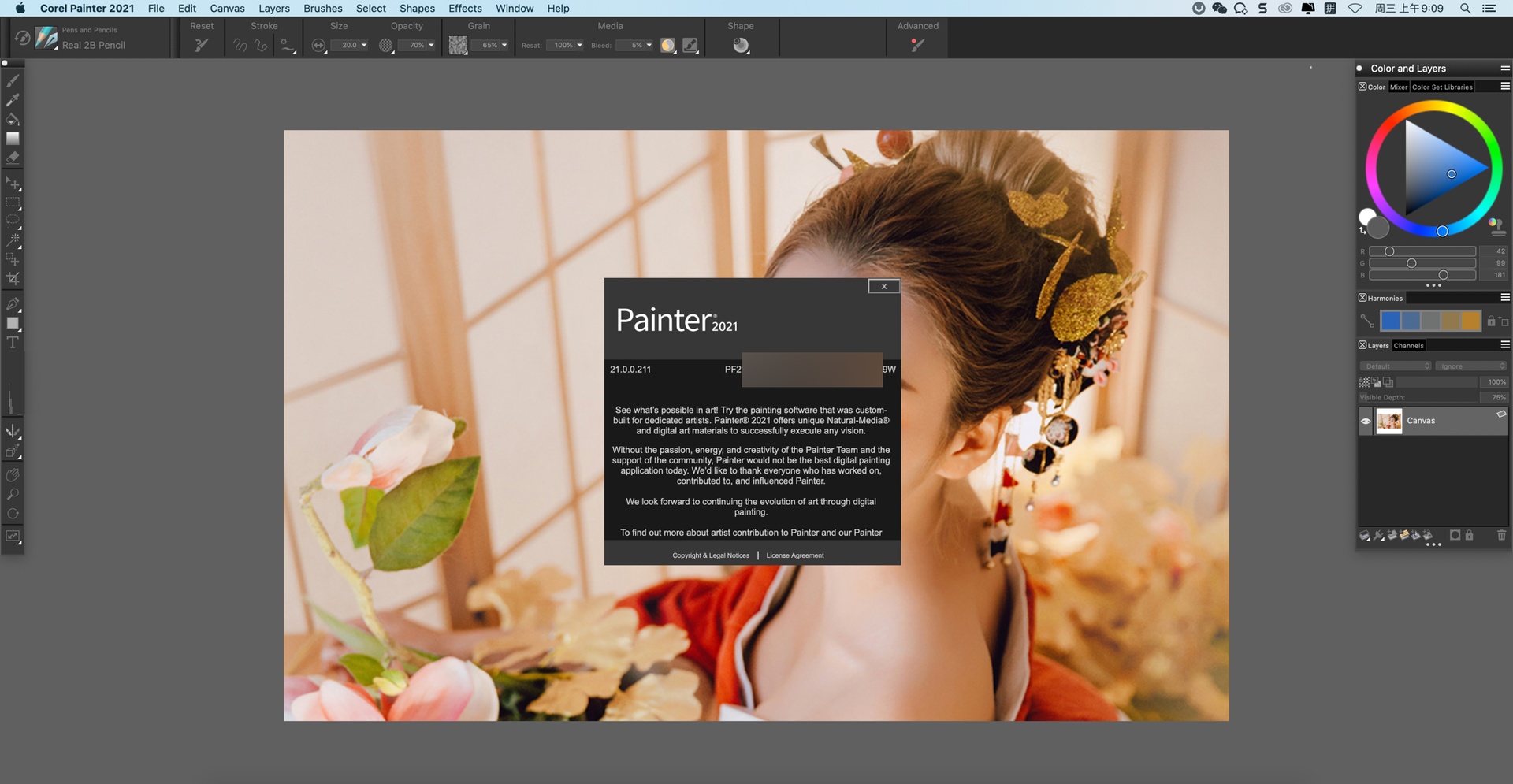Click the Reset brush tool icon

coord(202,45)
